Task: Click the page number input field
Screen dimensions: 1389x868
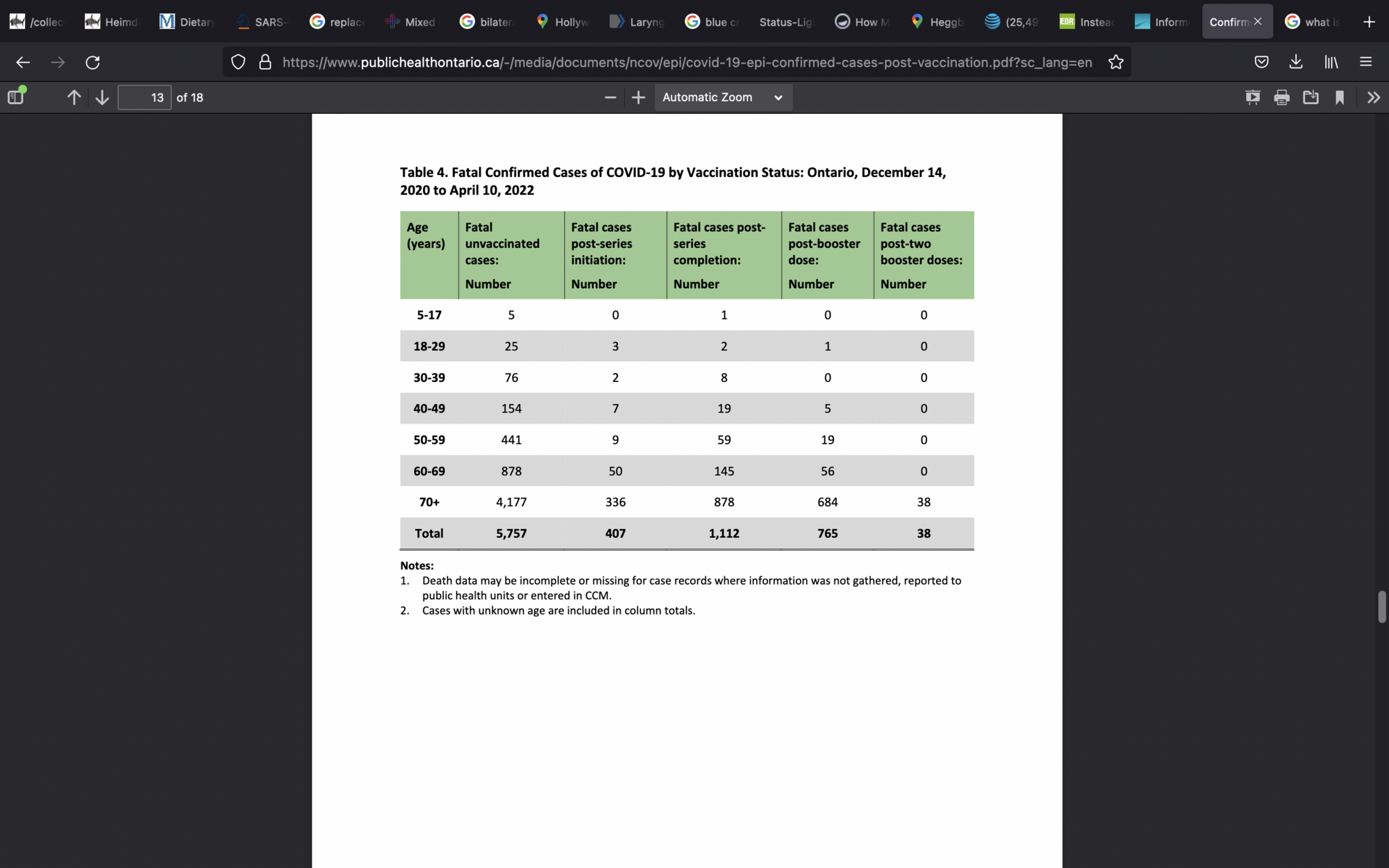Action: click(x=144, y=97)
